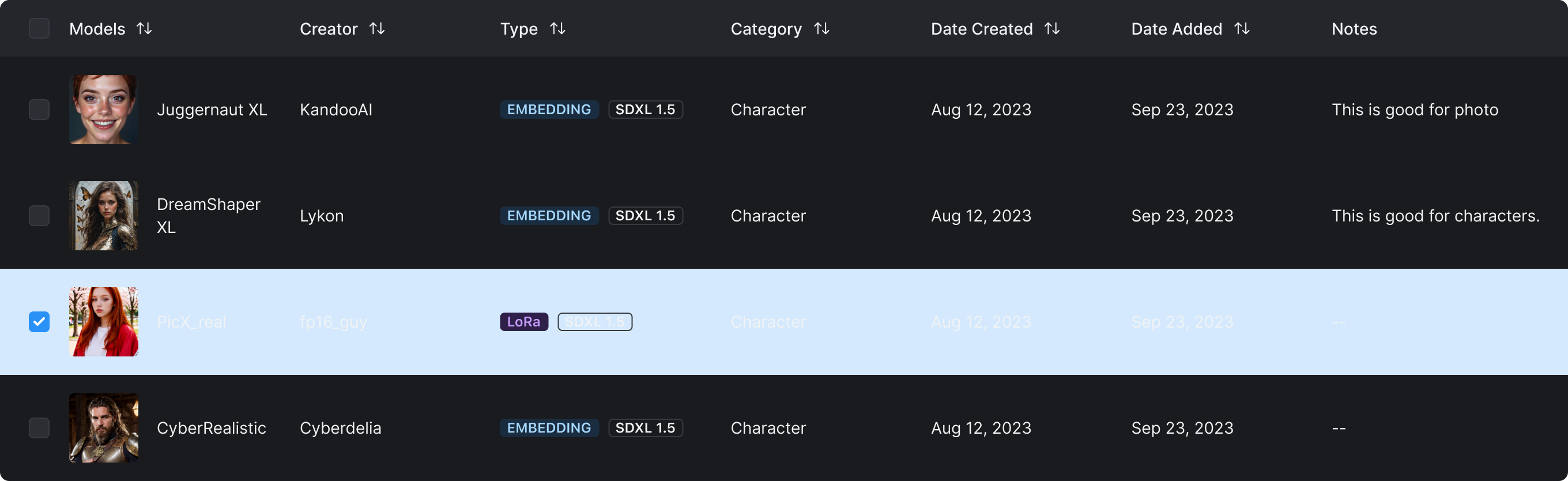The height and width of the screenshot is (481, 1568).
Task: Click the DreamShaper XL butterfly thumbnail
Action: tap(104, 216)
